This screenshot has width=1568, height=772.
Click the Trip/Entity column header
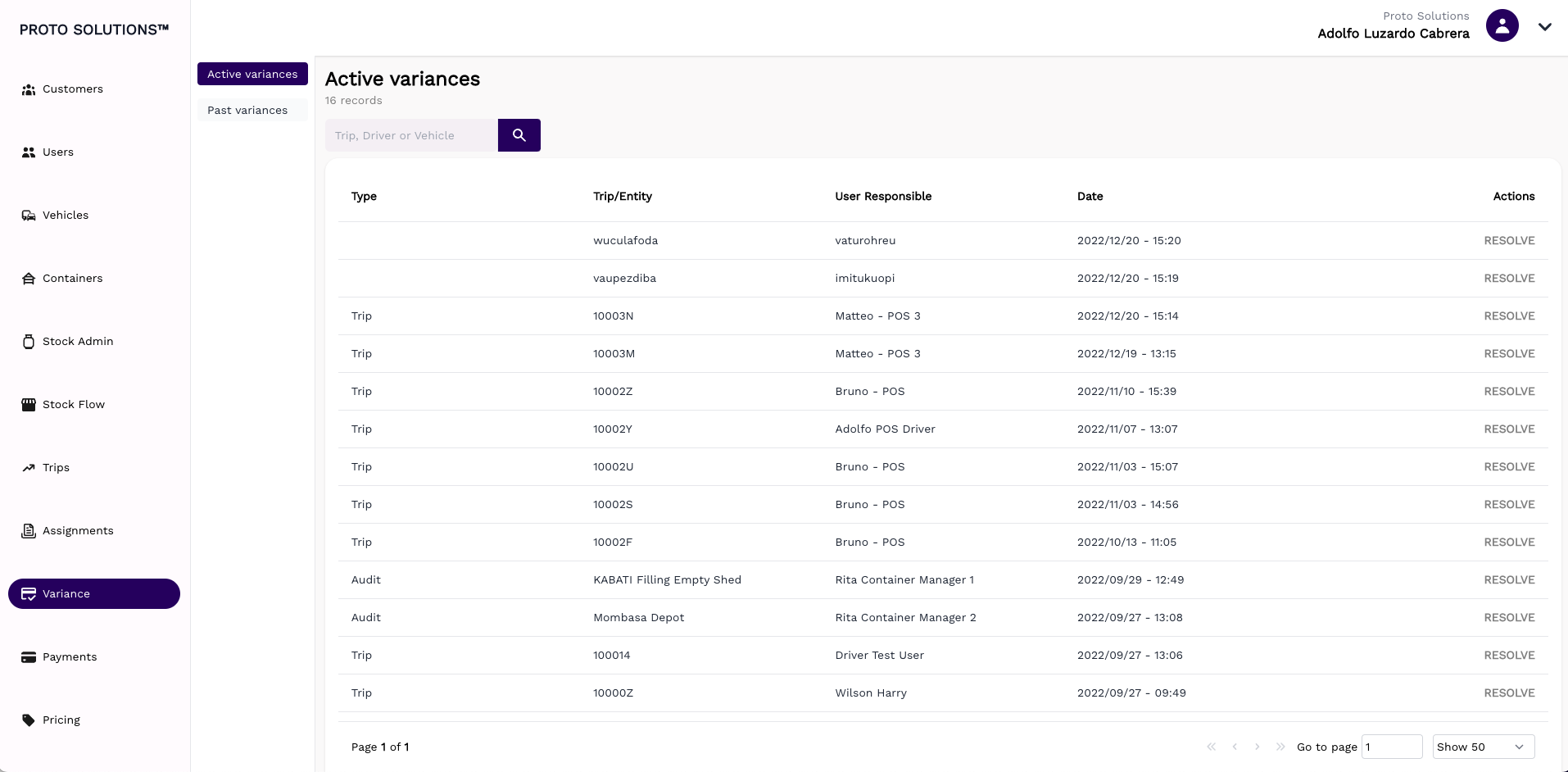tap(623, 197)
